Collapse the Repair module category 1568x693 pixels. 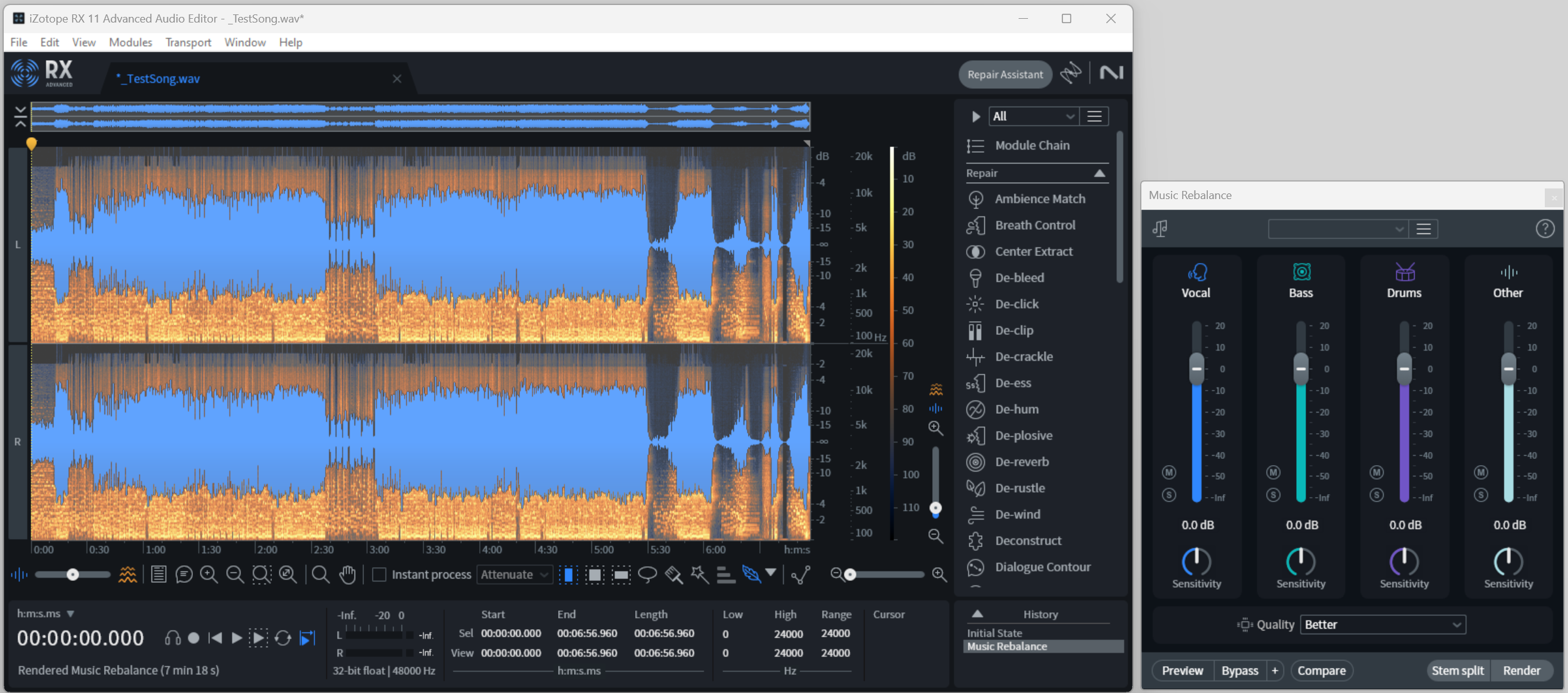[1099, 173]
